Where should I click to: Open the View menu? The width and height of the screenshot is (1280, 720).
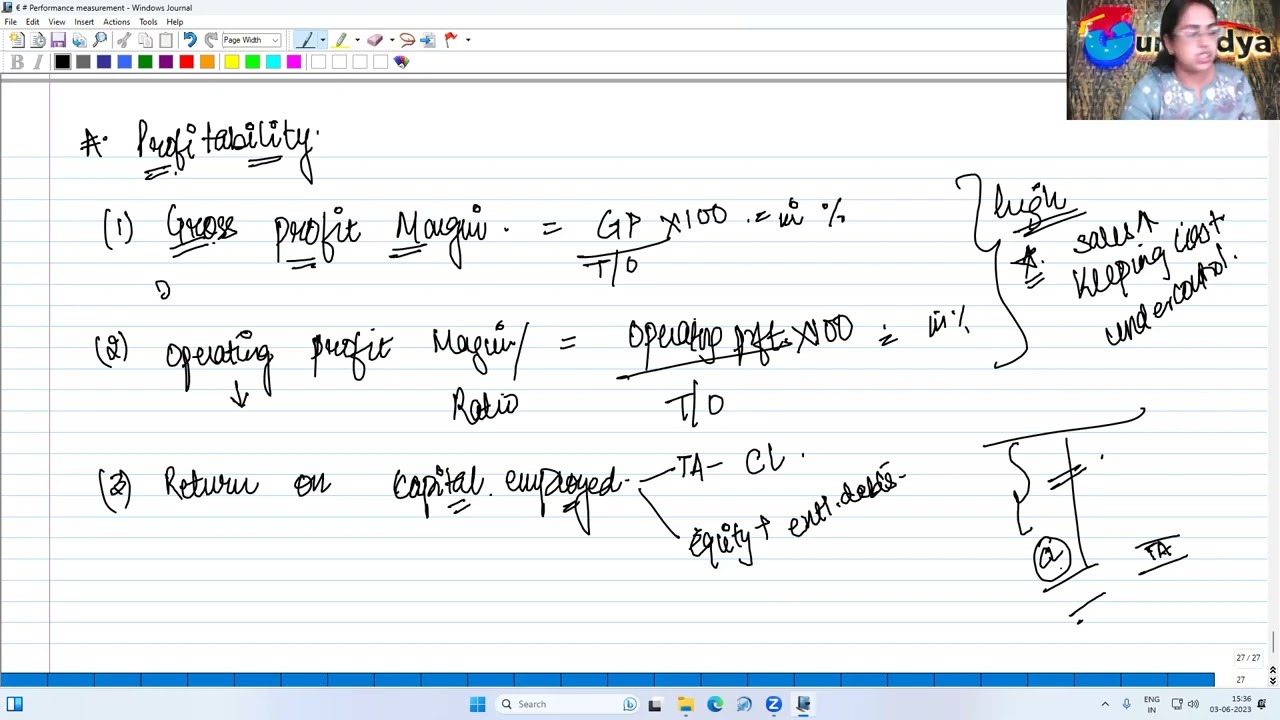tap(57, 22)
